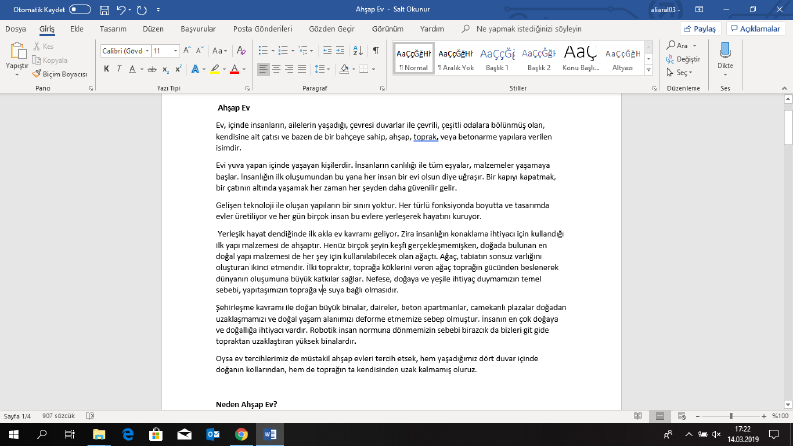Open Açıklamalar comments button

[756, 29]
